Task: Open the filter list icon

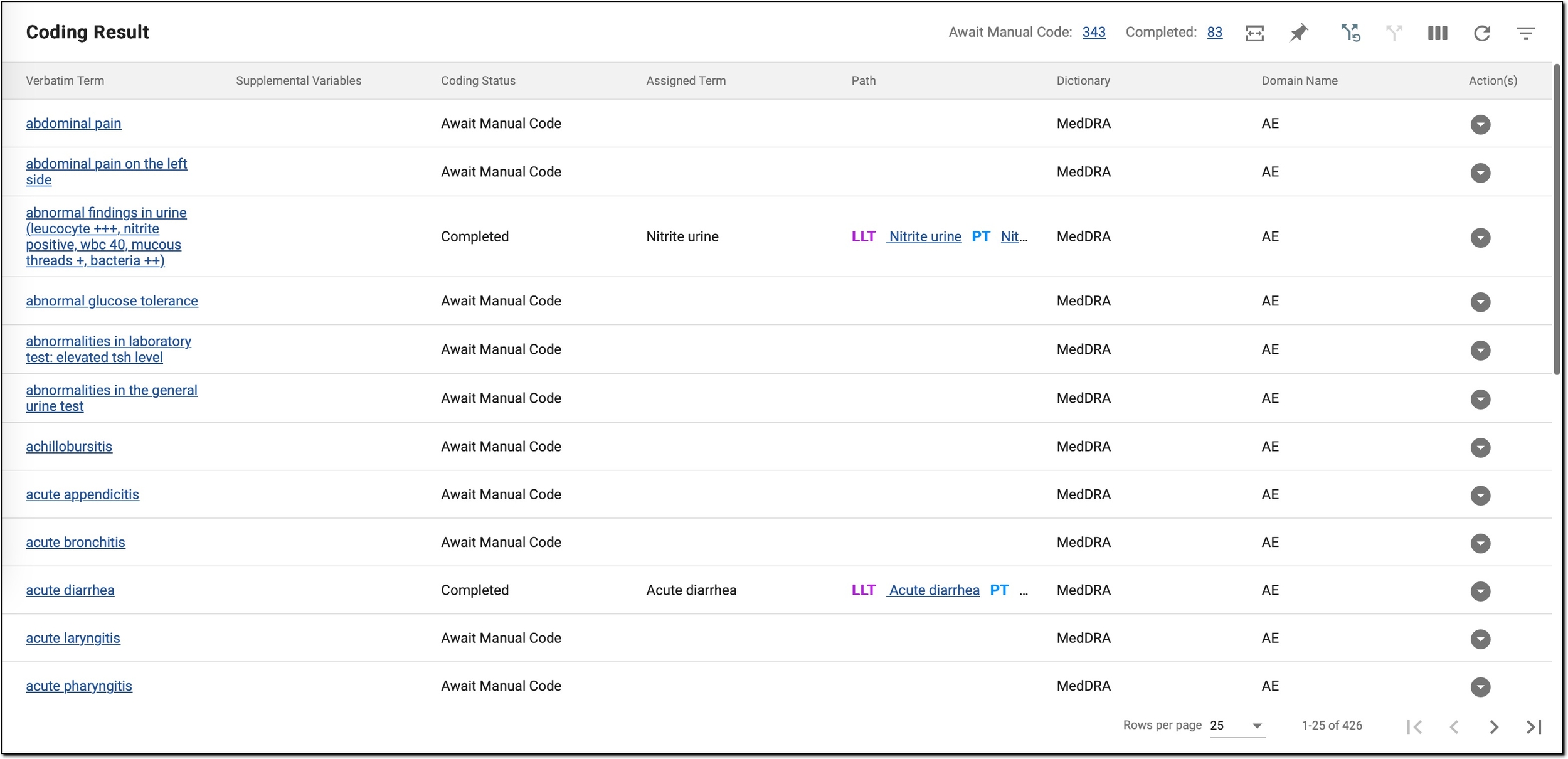Action: tap(1525, 33)
